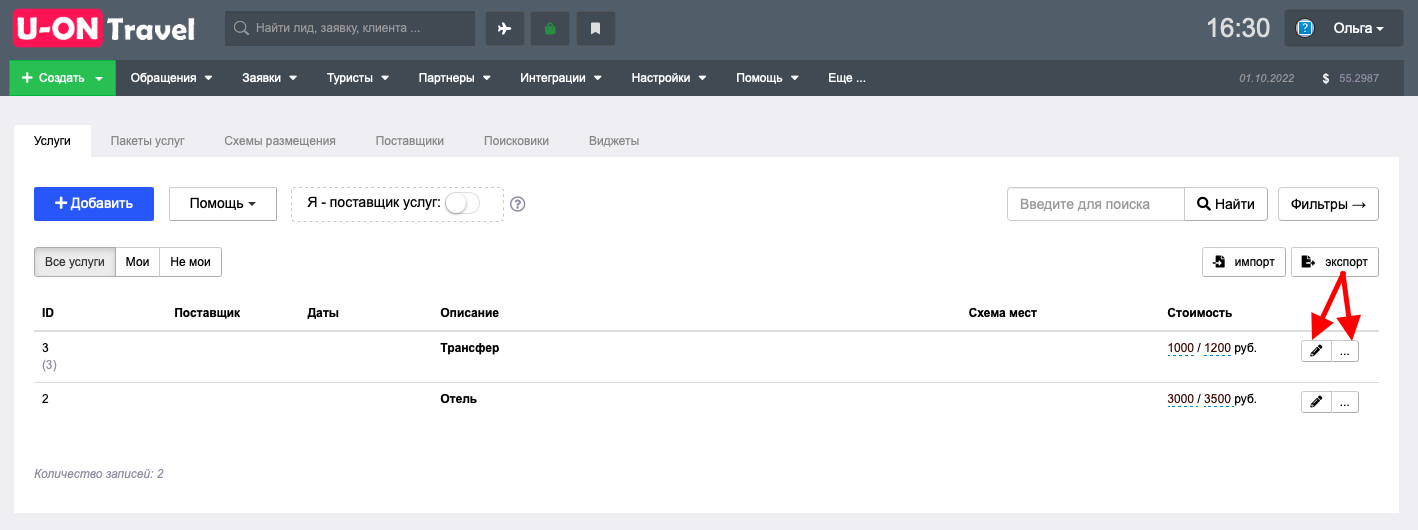Viewport: 1418px width, 530px height.
Task: Open the Помощь menu in navigation bar
Action: (x=768, y=78)
